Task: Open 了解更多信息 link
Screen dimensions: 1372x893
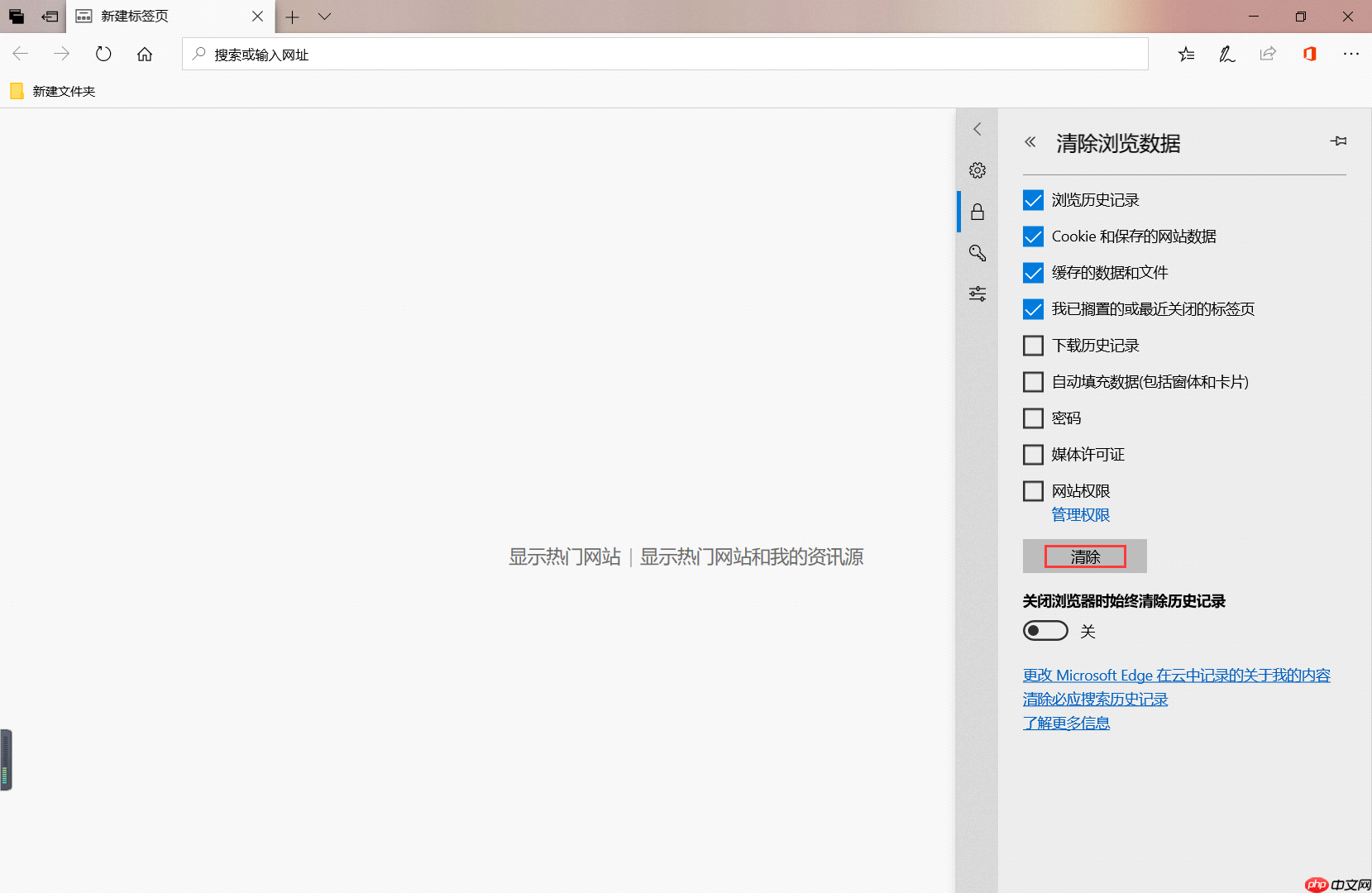Action: tap(1067, 723)
